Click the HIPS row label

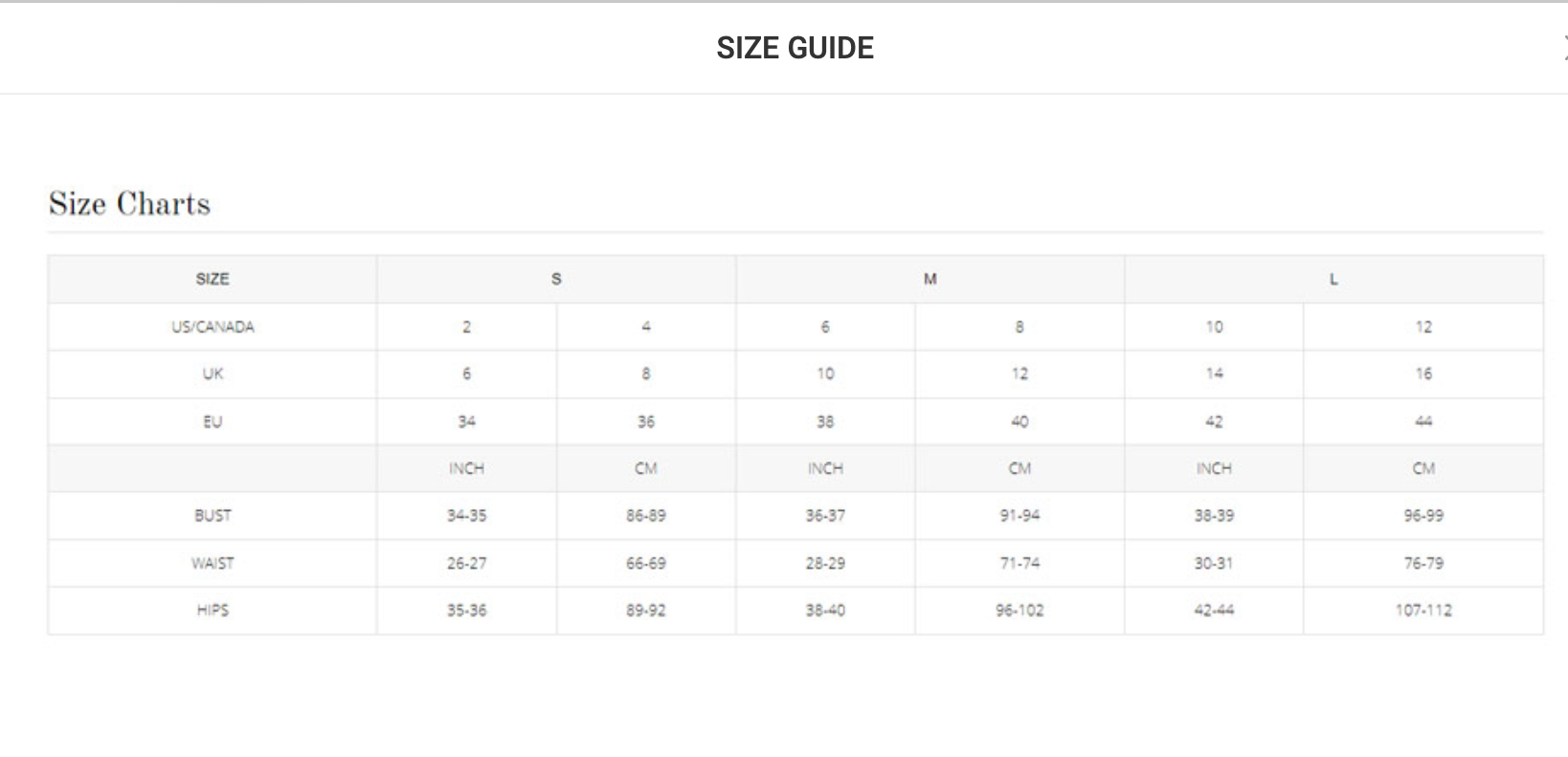coord(212,611)
